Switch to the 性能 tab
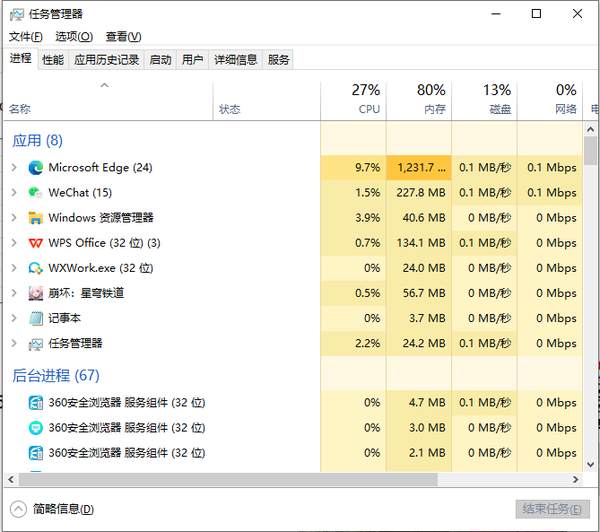The image size is (600, 532). click(x=53, y=60)
